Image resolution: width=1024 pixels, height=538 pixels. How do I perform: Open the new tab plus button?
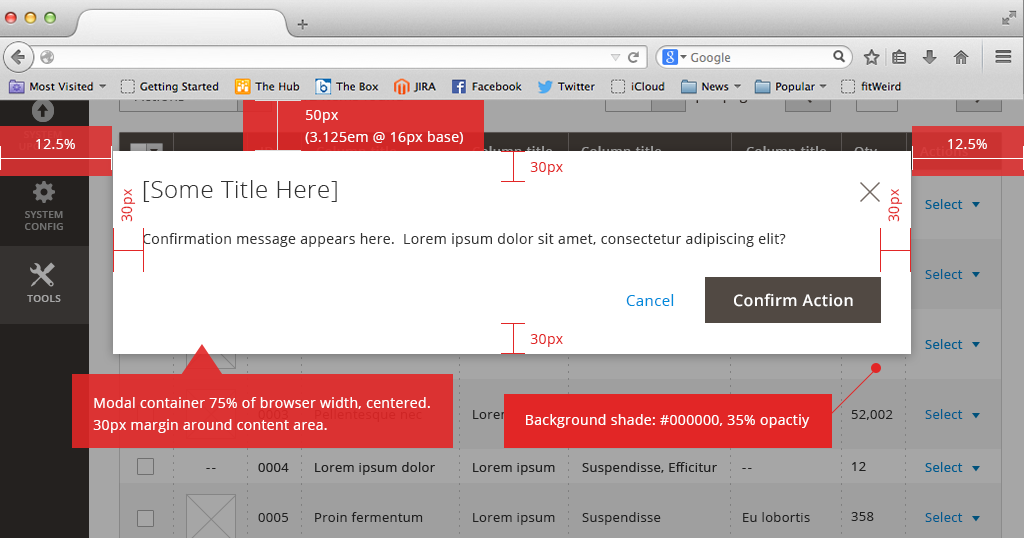[x=302, y=24]
